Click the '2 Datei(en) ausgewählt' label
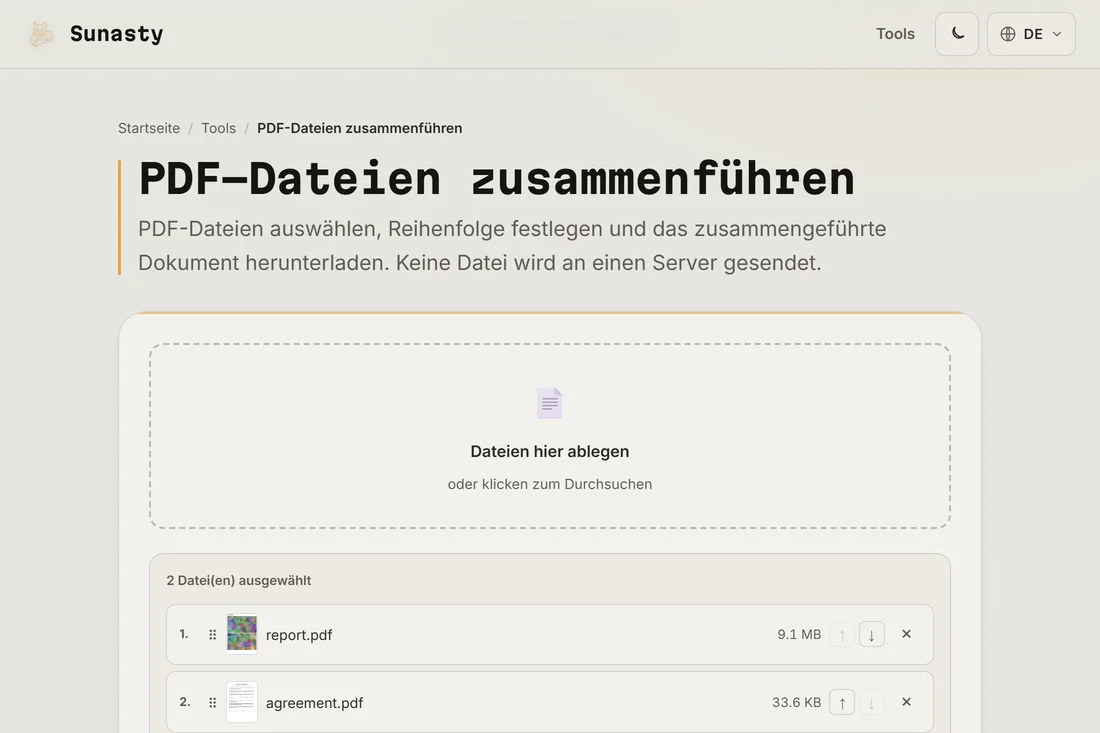The height and width of the screenshot is (733, 1100). (x=239, y=580)
